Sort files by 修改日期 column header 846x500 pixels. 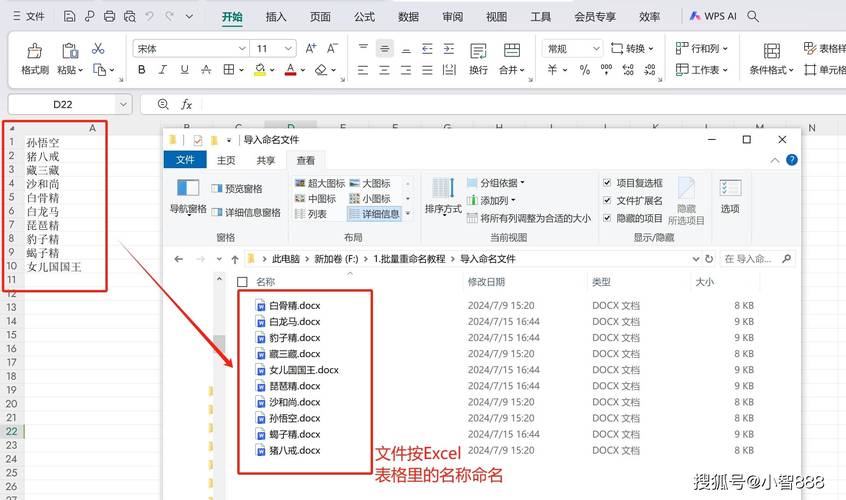(x=486, y=282)
